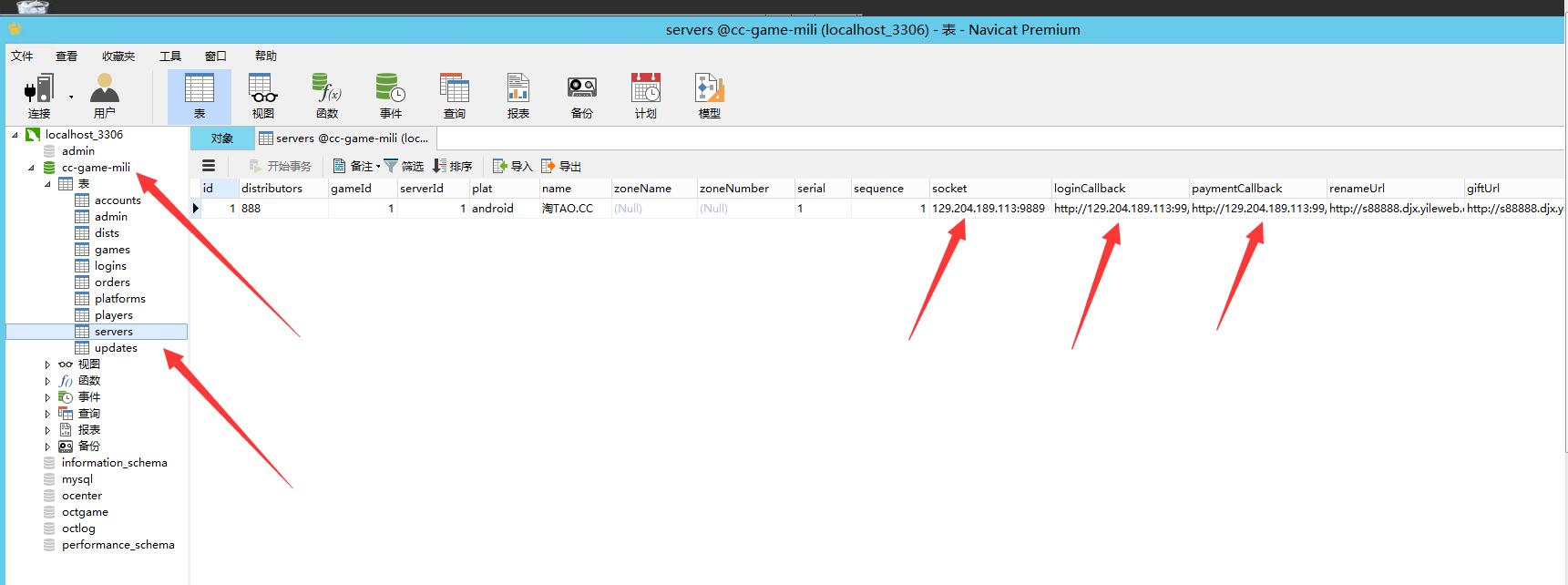Open the User (用户) management icon
The height and width of the screenshot is (585, 1568).
coord(105,96)
